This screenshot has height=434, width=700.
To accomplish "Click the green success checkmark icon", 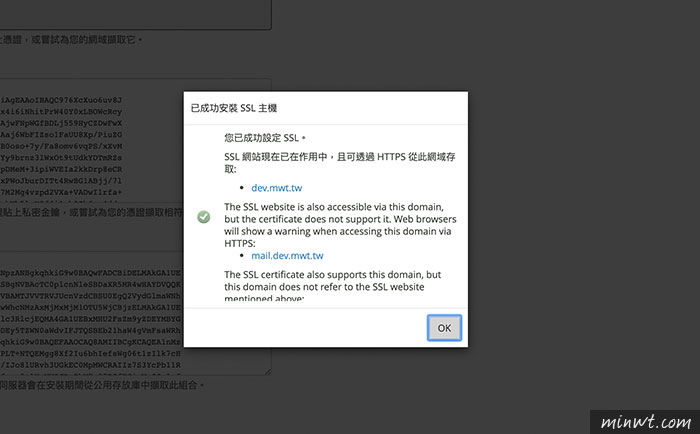I will [x=204, y=217].
